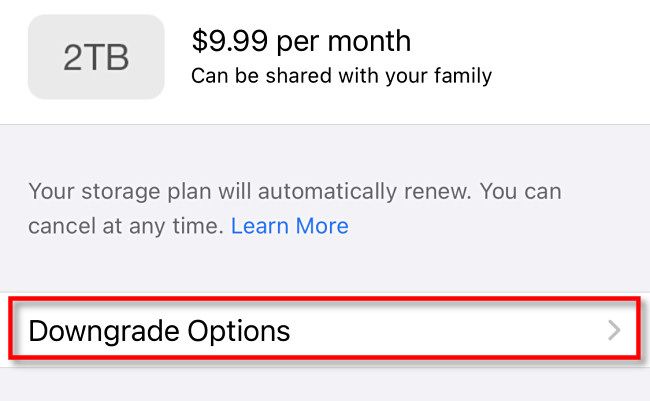Click the gray chevron on Downgrade Options
Viewport: 650px width, 401px height.
[x=615, y=330]
